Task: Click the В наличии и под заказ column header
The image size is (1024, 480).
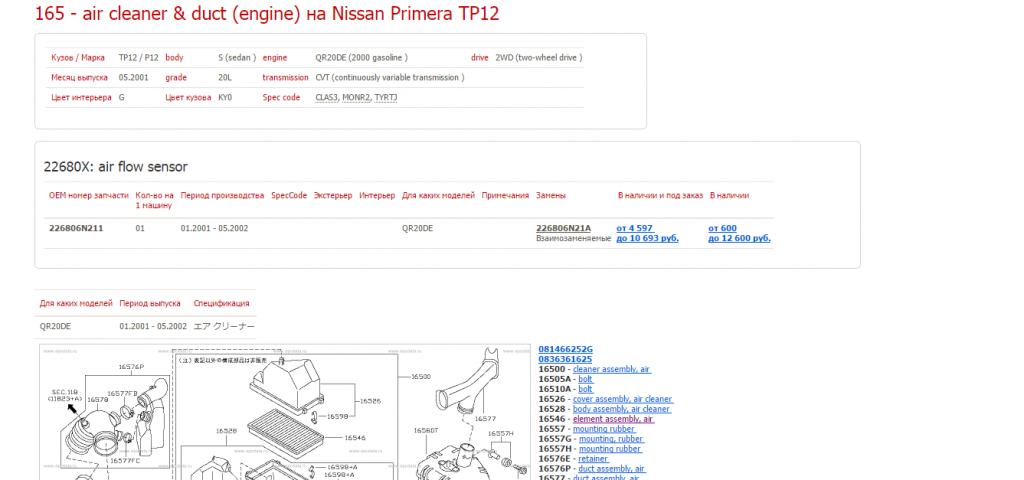Action: click(x=660, y=195)
